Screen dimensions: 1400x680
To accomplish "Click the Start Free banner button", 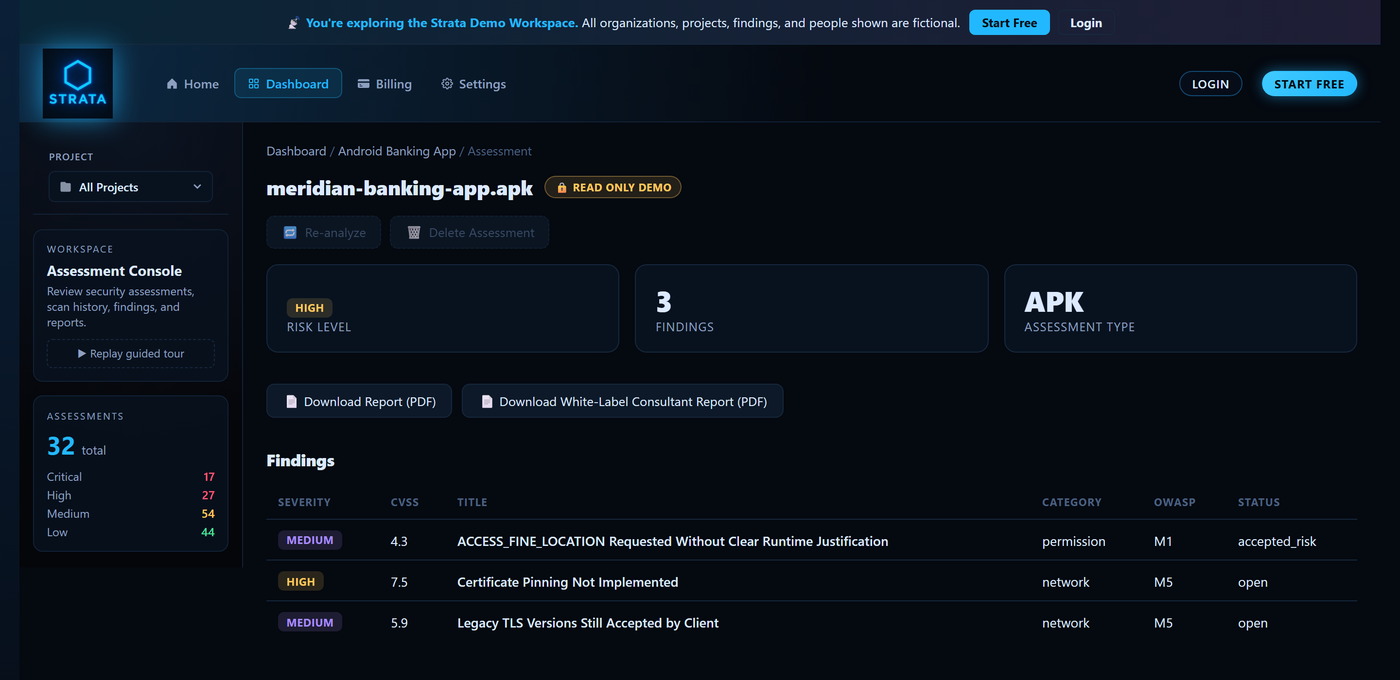I will click(x=1009, y=23).
